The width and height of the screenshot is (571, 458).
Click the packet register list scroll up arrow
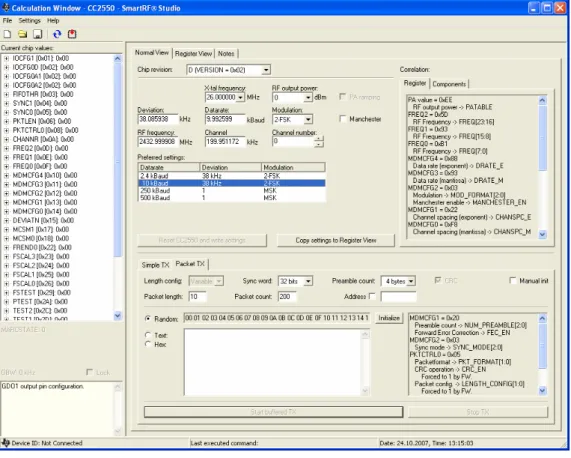click(542, 318)
